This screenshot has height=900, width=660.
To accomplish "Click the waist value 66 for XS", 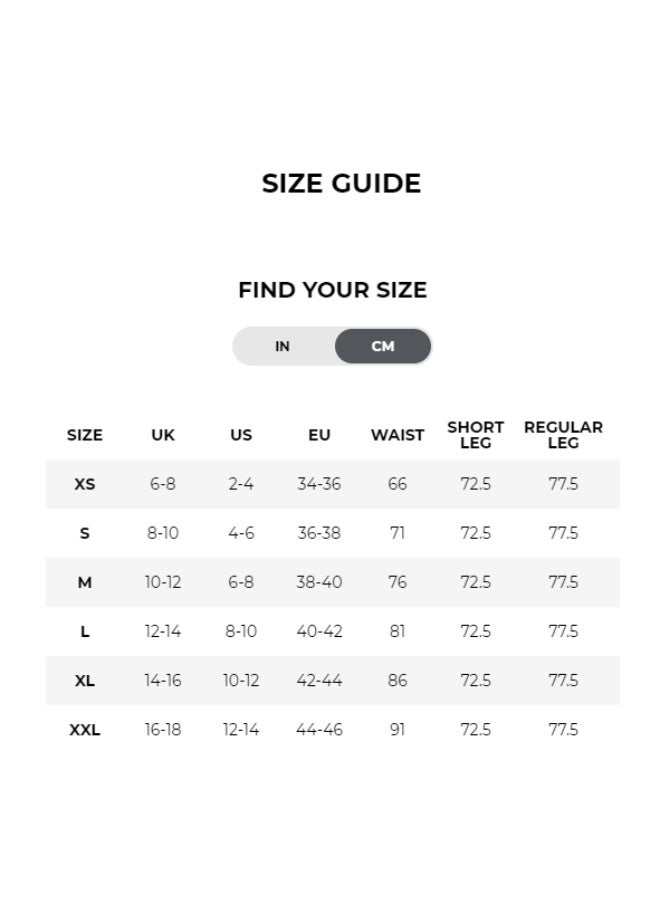I will (397, 483).
